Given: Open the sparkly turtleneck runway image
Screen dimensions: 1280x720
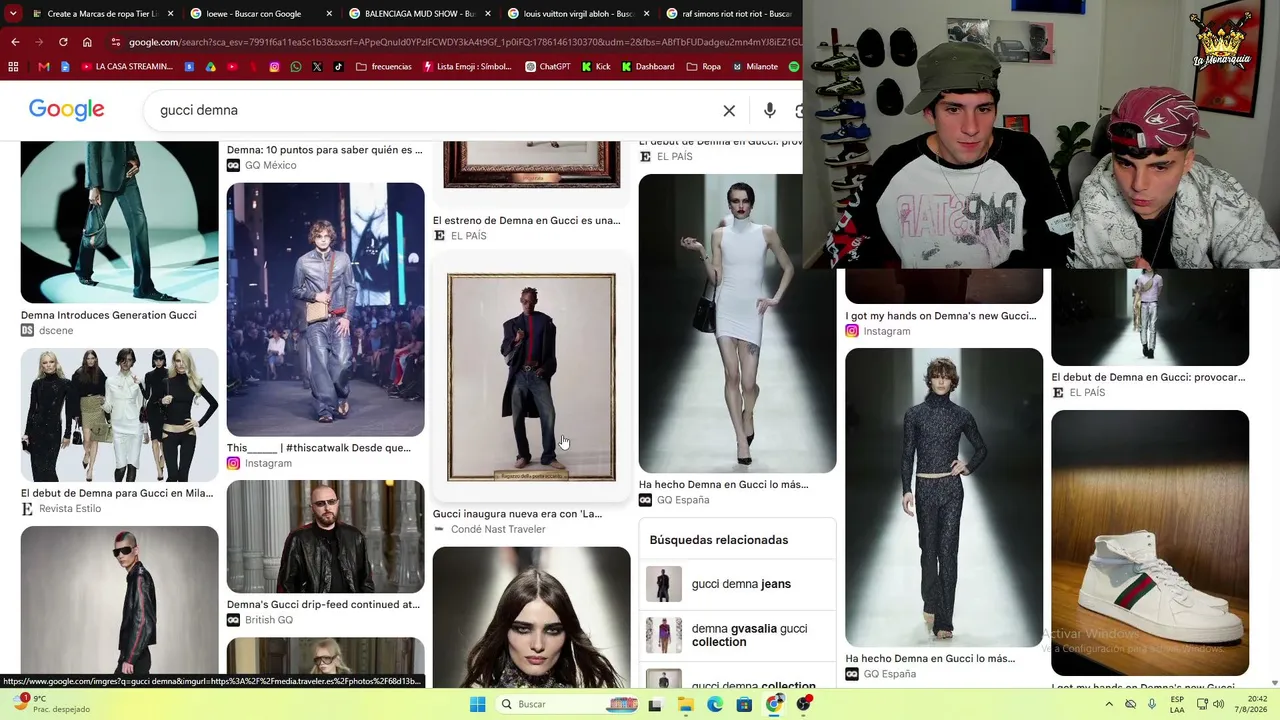Looking at the screenshot, I should 943,497.
